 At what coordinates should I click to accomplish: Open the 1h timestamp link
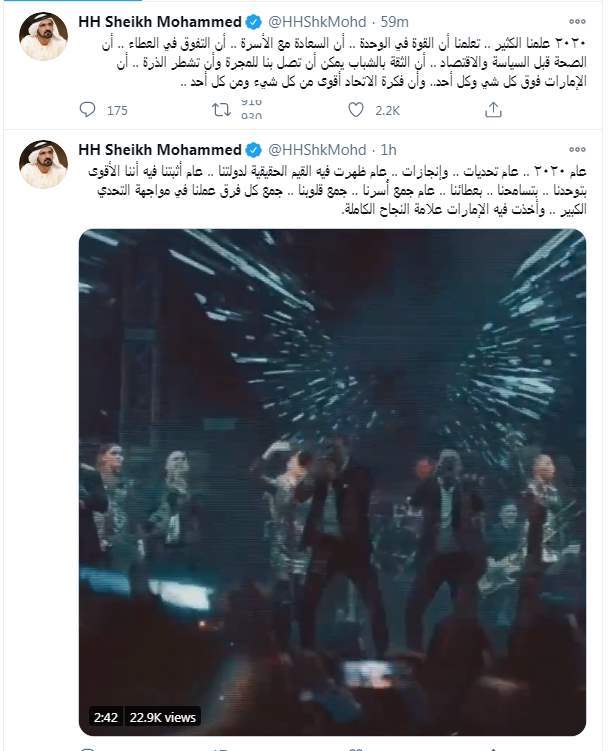coord(388,149)
